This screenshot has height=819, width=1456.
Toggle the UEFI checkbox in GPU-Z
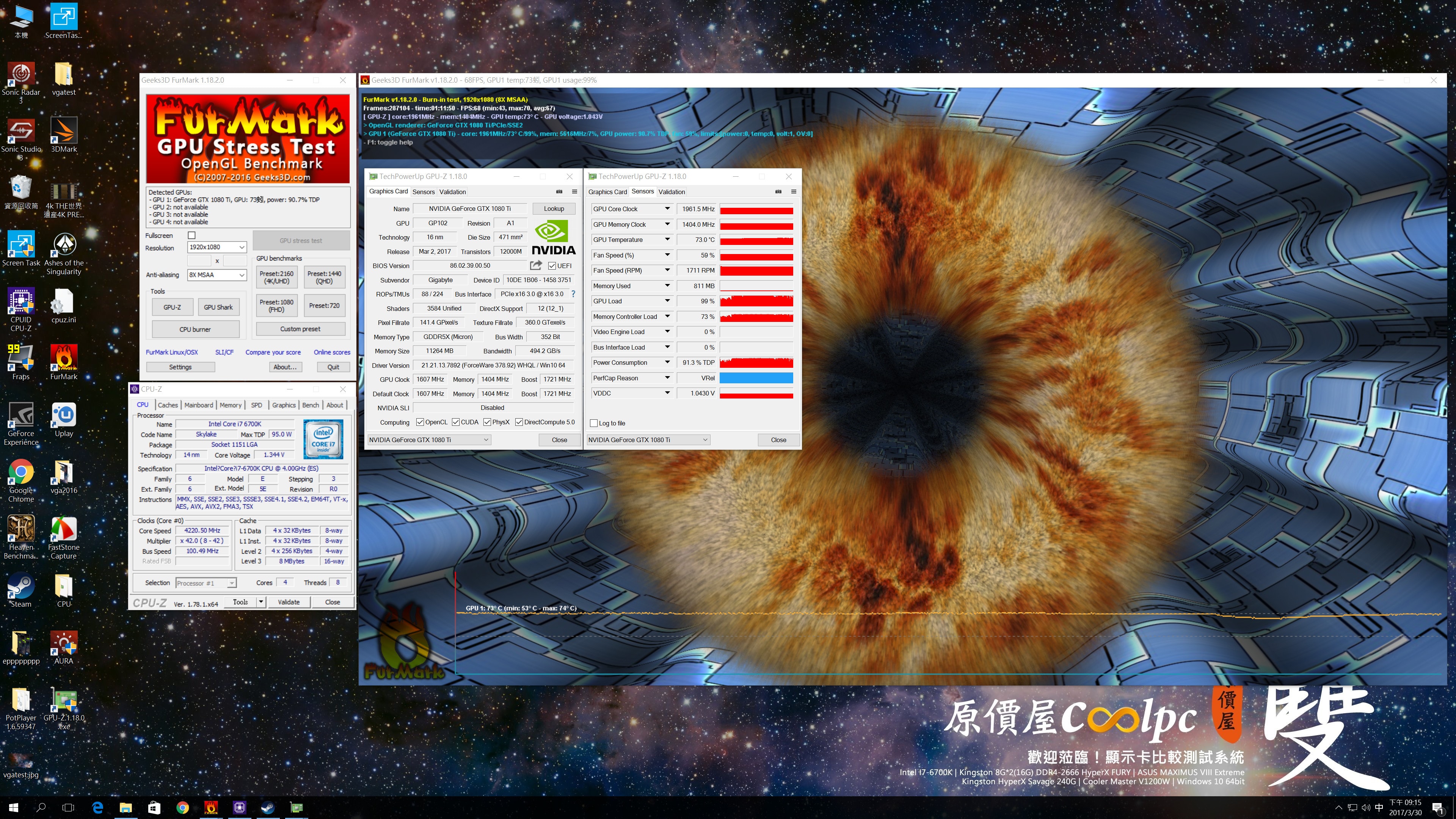552,266
